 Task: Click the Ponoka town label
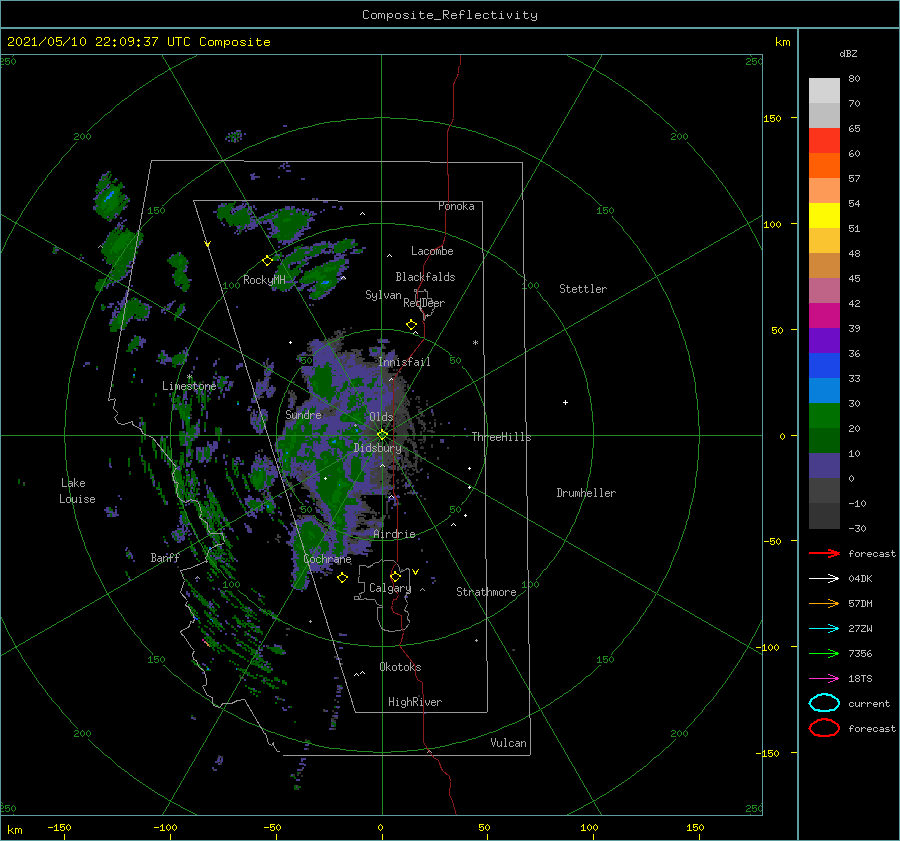[x=456, y=206]
